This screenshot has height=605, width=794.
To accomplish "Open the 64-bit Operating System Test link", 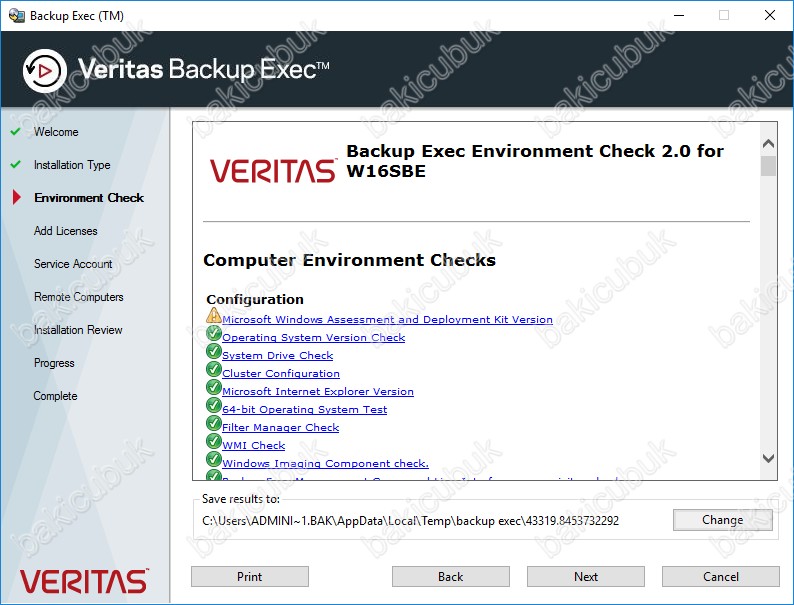I will point(304,409).
